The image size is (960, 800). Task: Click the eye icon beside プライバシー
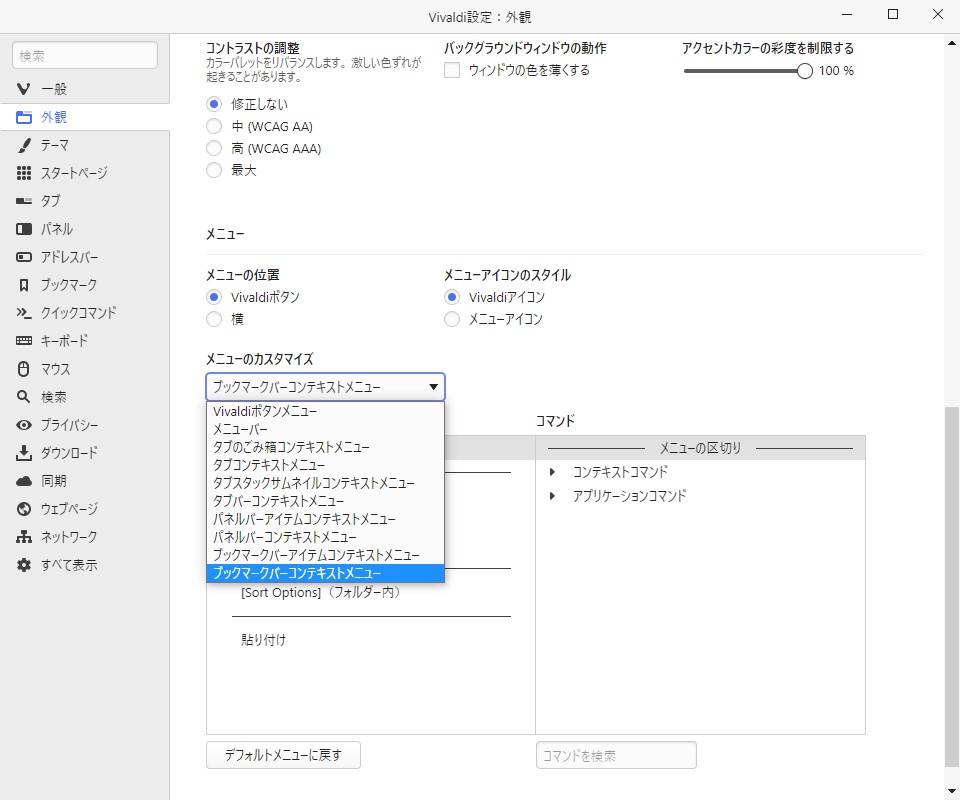point(23,425)
